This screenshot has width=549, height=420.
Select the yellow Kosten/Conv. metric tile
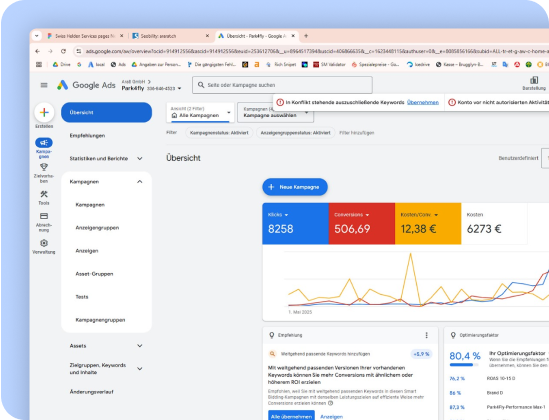pyautogui.click(x=428, y=223)
